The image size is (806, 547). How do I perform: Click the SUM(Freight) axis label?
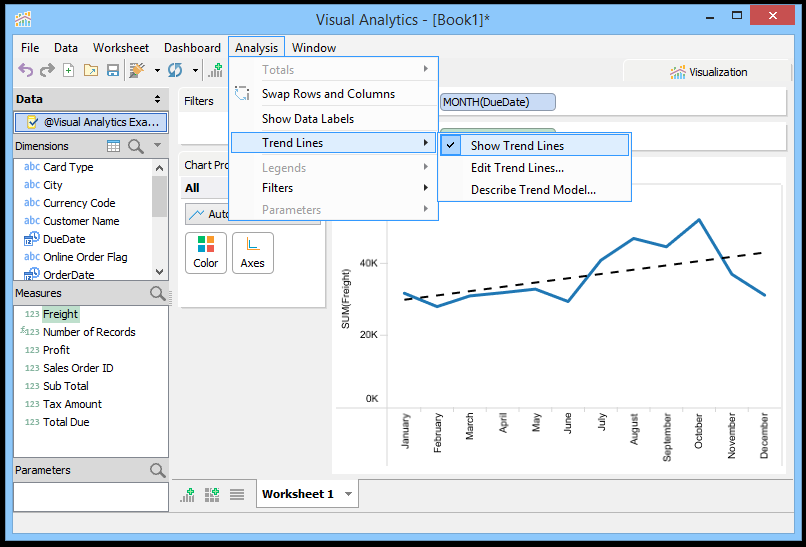click(345, 299)
